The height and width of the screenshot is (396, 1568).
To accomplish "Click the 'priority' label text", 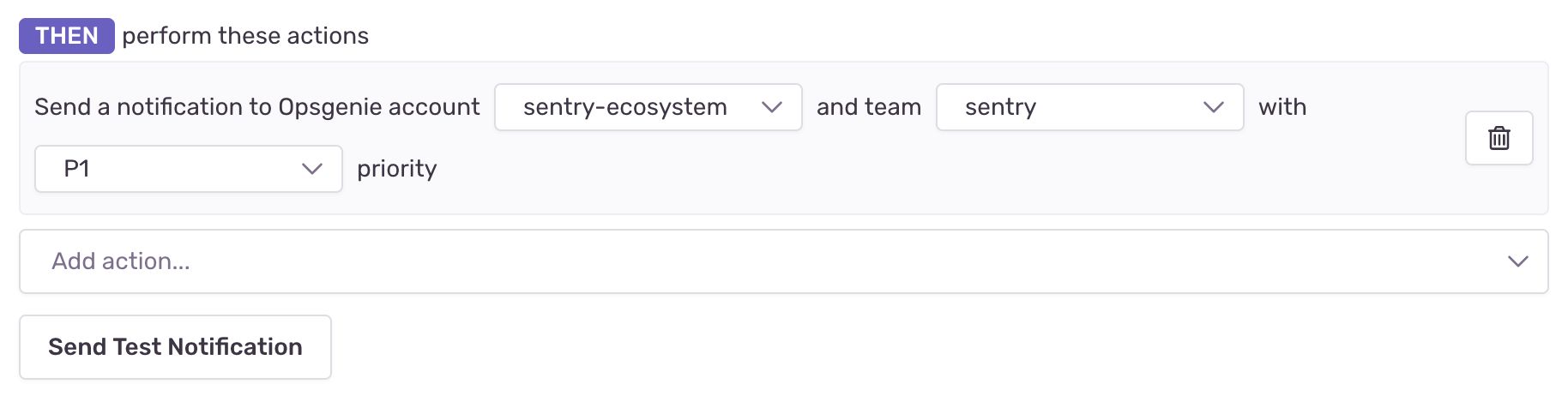I will point(397,169).
